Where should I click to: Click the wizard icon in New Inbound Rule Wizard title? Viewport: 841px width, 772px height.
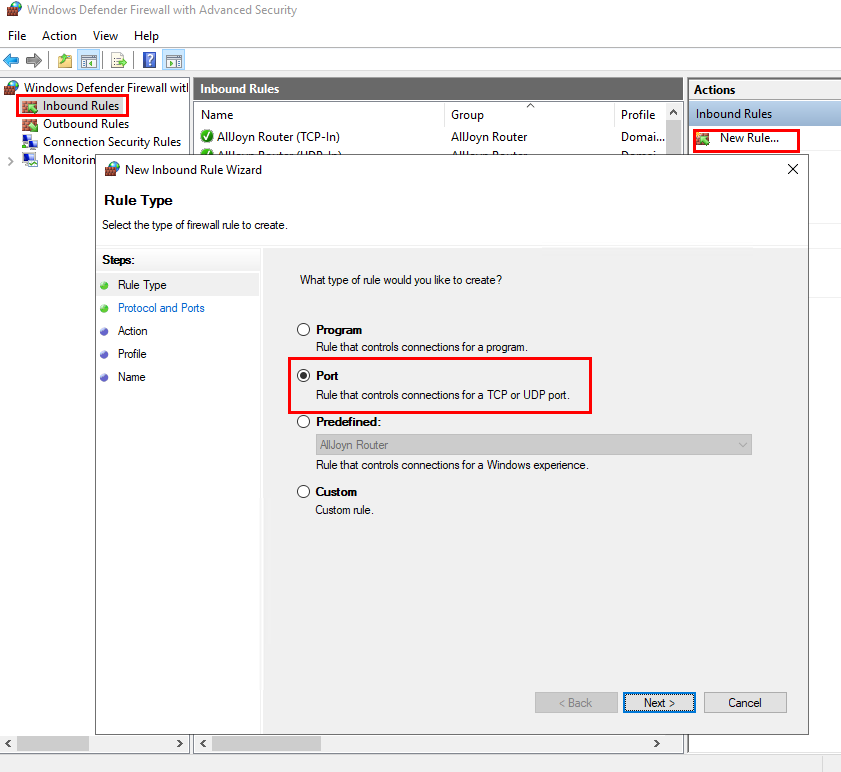pyautogui.click(x=112, y=169)
